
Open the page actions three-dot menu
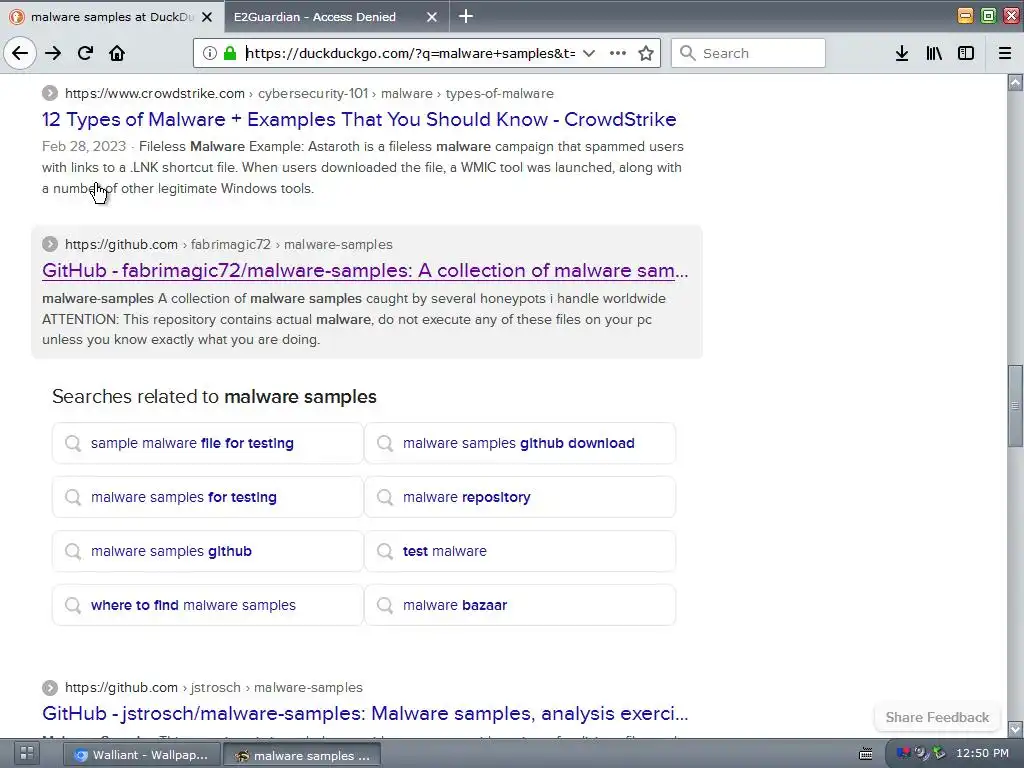(618, 53)
